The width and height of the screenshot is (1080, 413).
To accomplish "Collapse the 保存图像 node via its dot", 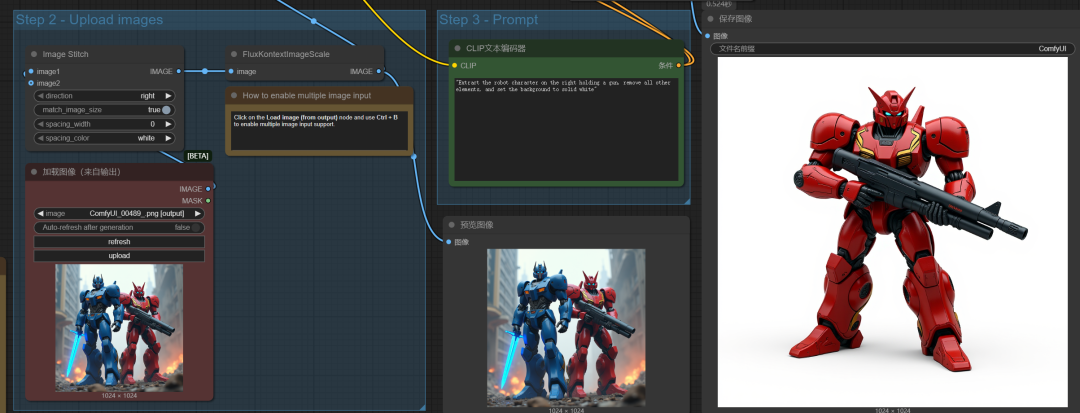I will [710, 19].
